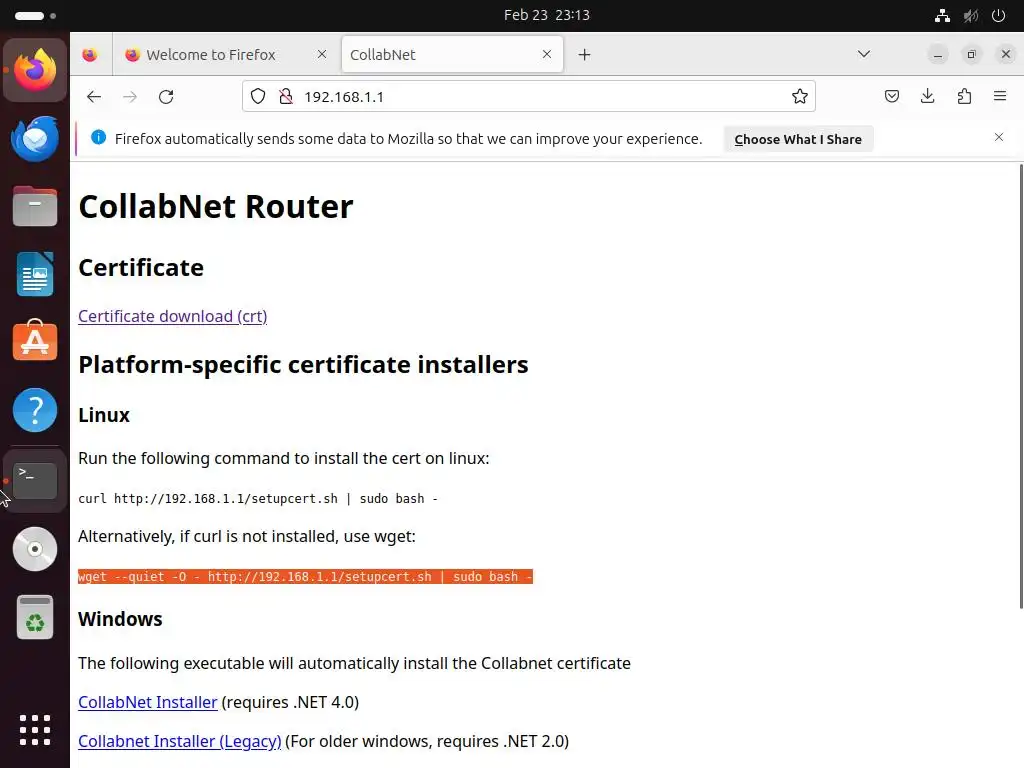Dismiss the Mozilla data notification bar

pos(999,137)
